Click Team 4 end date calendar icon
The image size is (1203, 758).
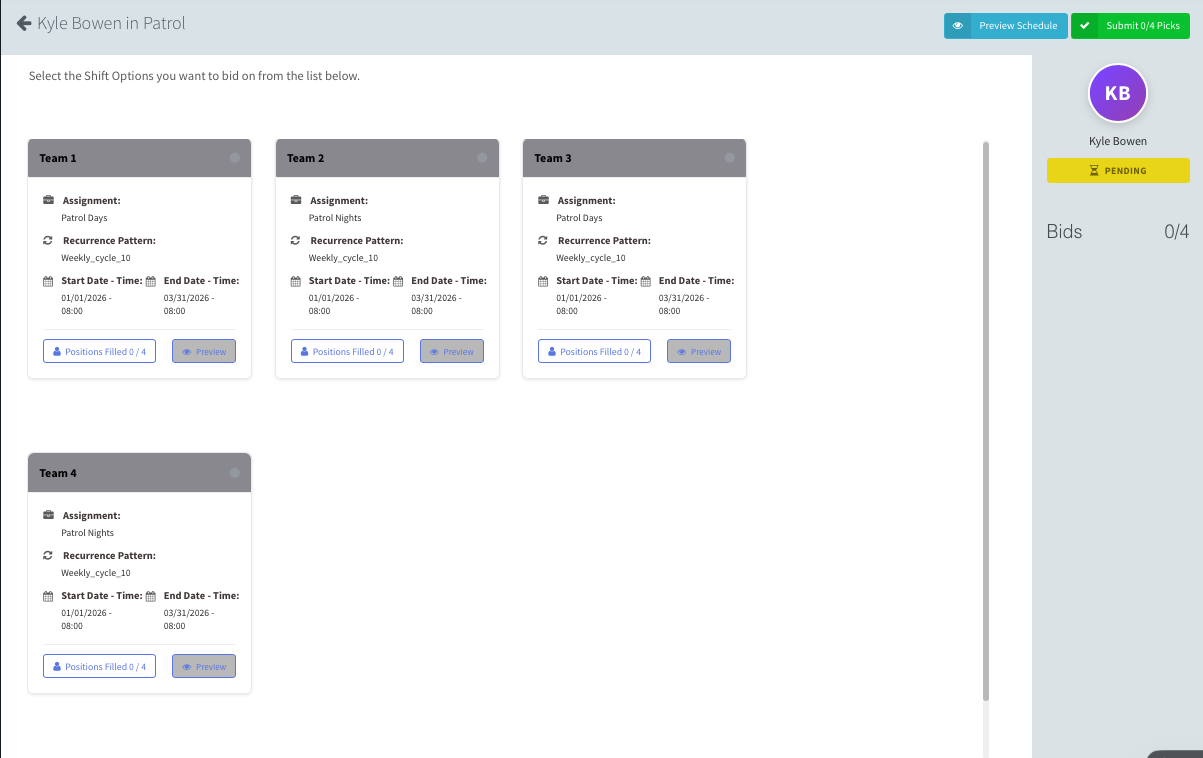tap(151, 596)
